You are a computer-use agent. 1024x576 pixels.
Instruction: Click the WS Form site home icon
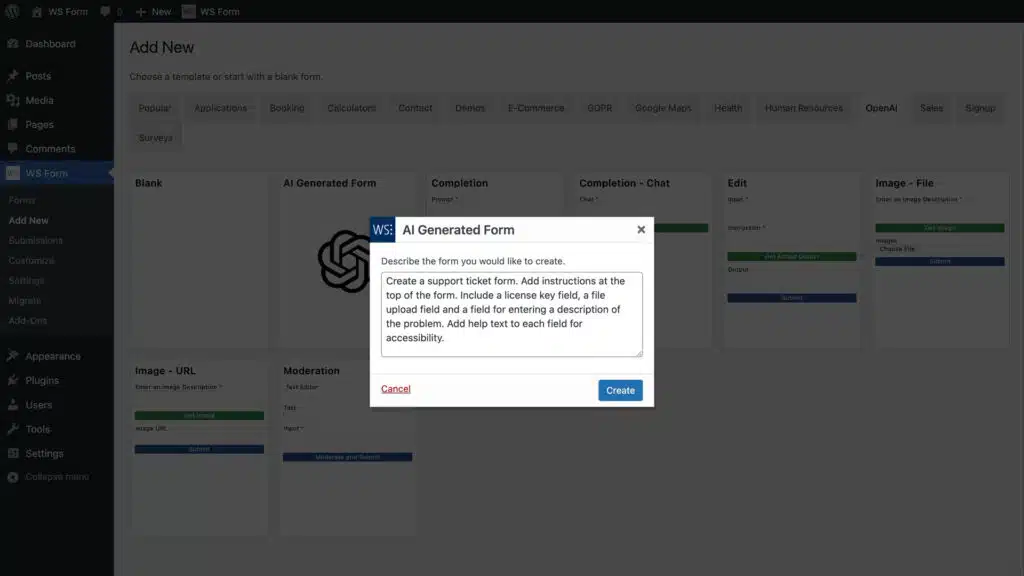click(37, 12)
